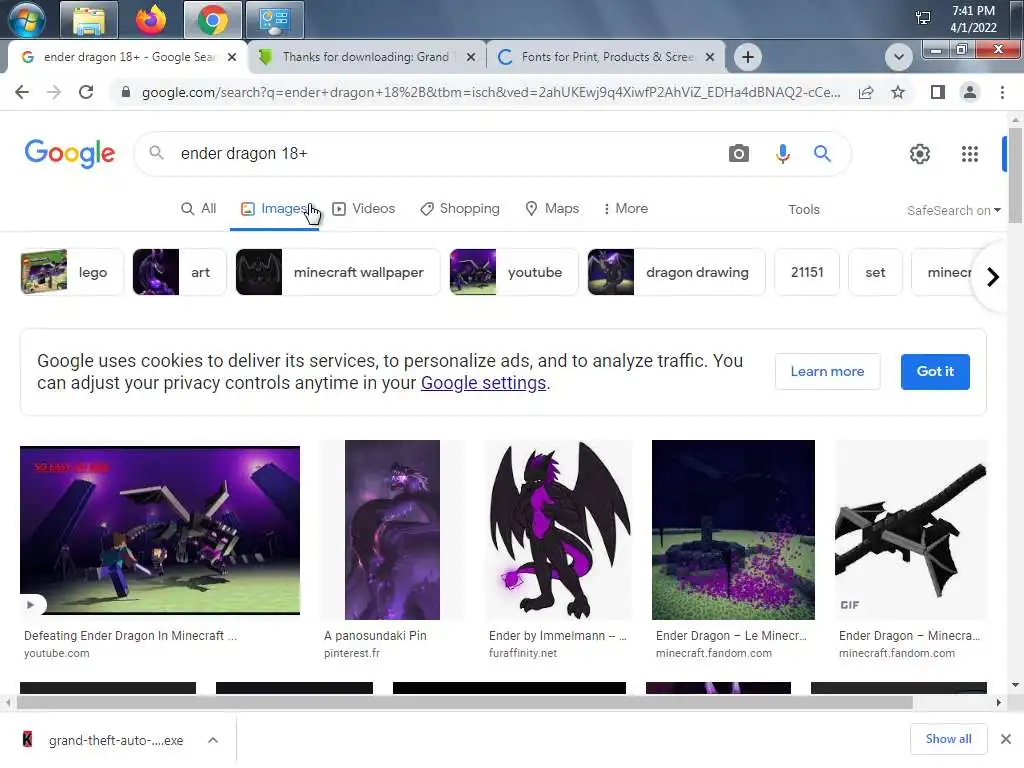Select the 21151 filter chip
The height and width of the screenshot is (768, 1024).
point(807,272)
